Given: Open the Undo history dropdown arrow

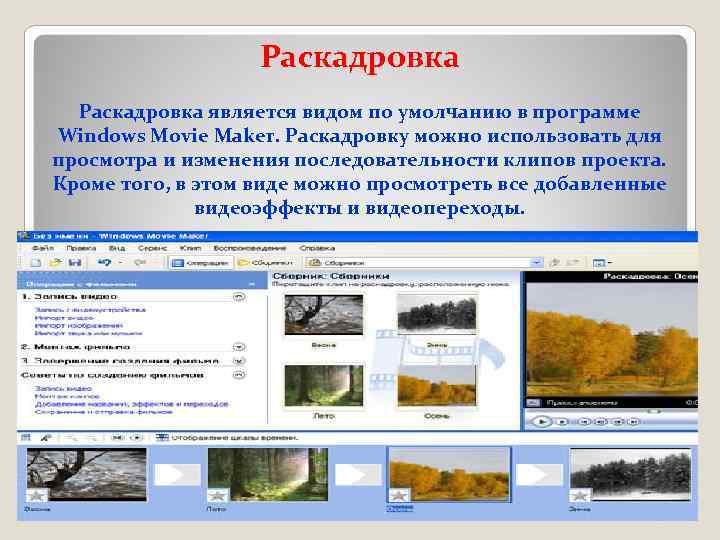Looking at the screenshot, I should (120, 263).
